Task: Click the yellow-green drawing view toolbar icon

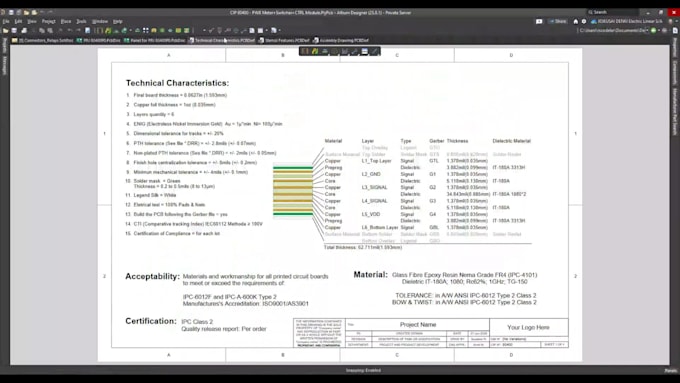Action: [108, 30]
